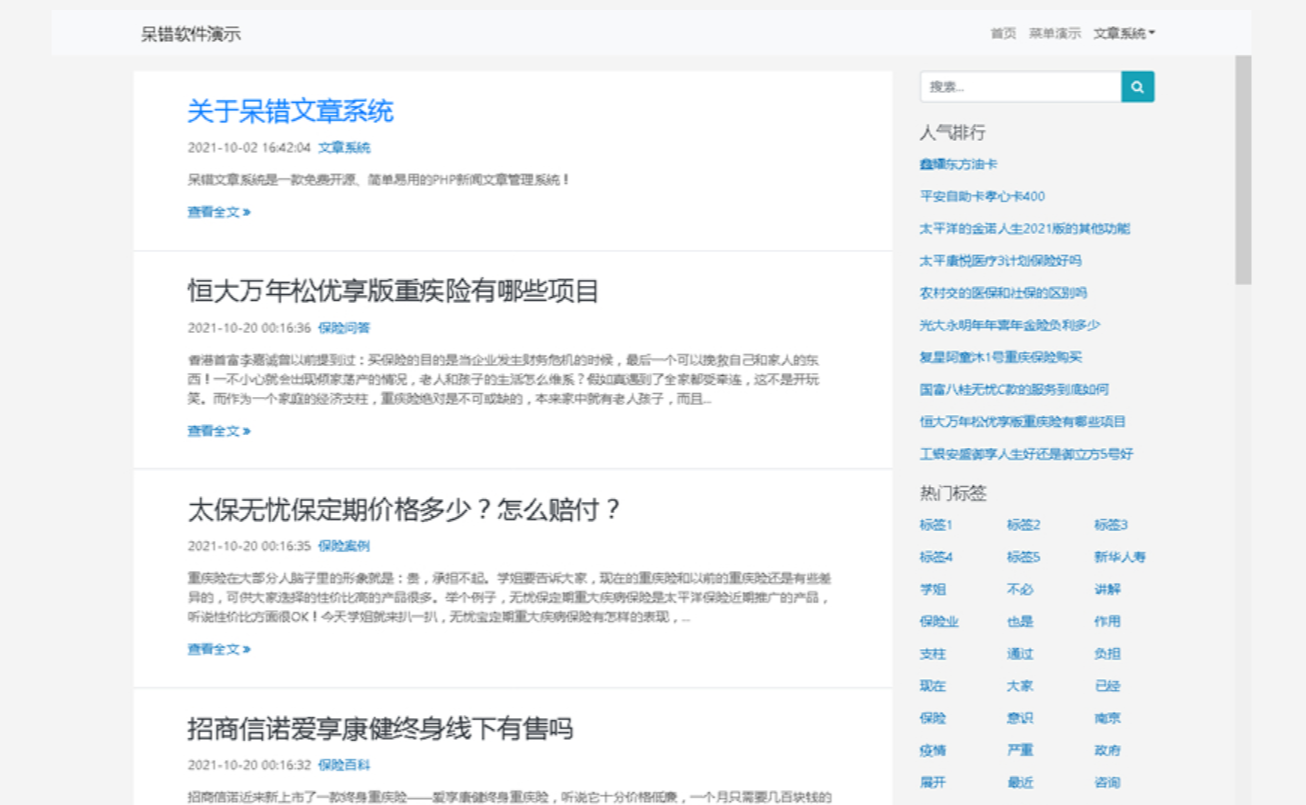Screen dimensions: 1306x805
Task: Click the 呆错软件演示 site brand
Action: tap(191, 34)
